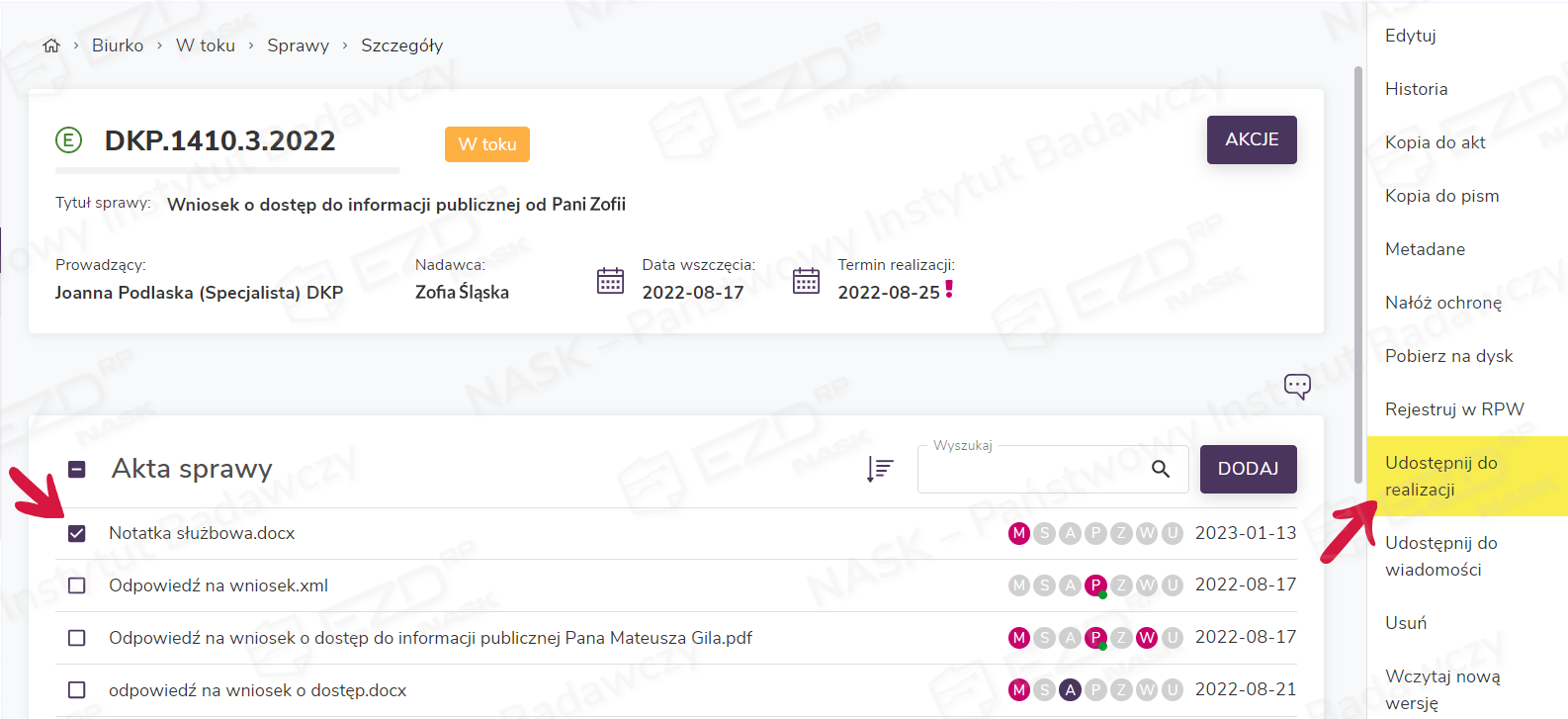Click the sort order icon in Akta sprawy
Image resolution: width=1568 pixels, height=719 pixels.
coord(879,469)
